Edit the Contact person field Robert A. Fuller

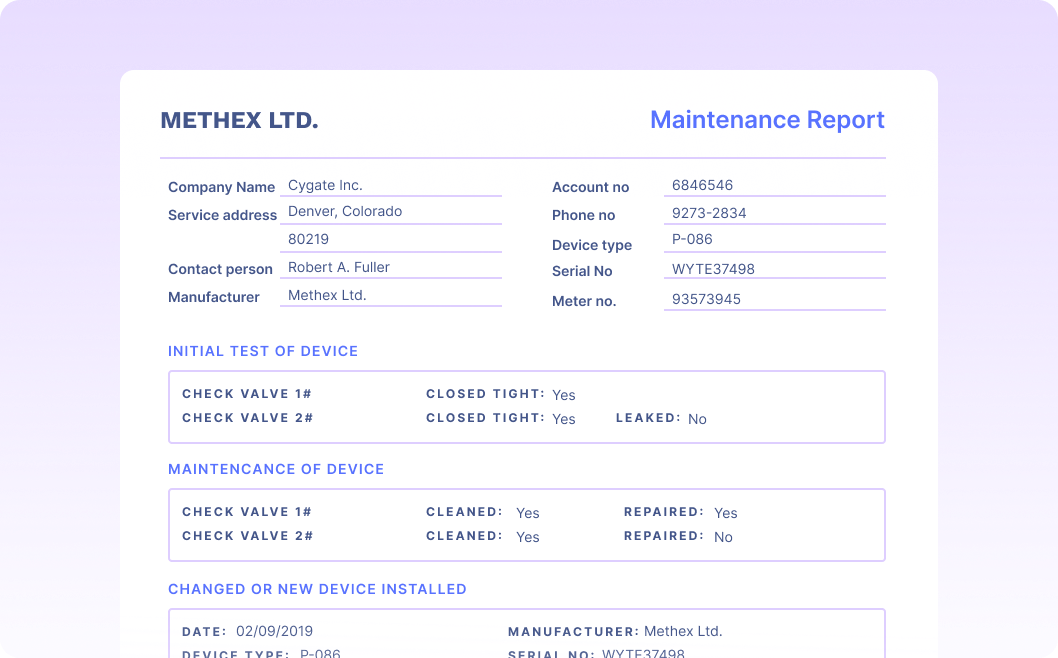click(x=390, y=267)
